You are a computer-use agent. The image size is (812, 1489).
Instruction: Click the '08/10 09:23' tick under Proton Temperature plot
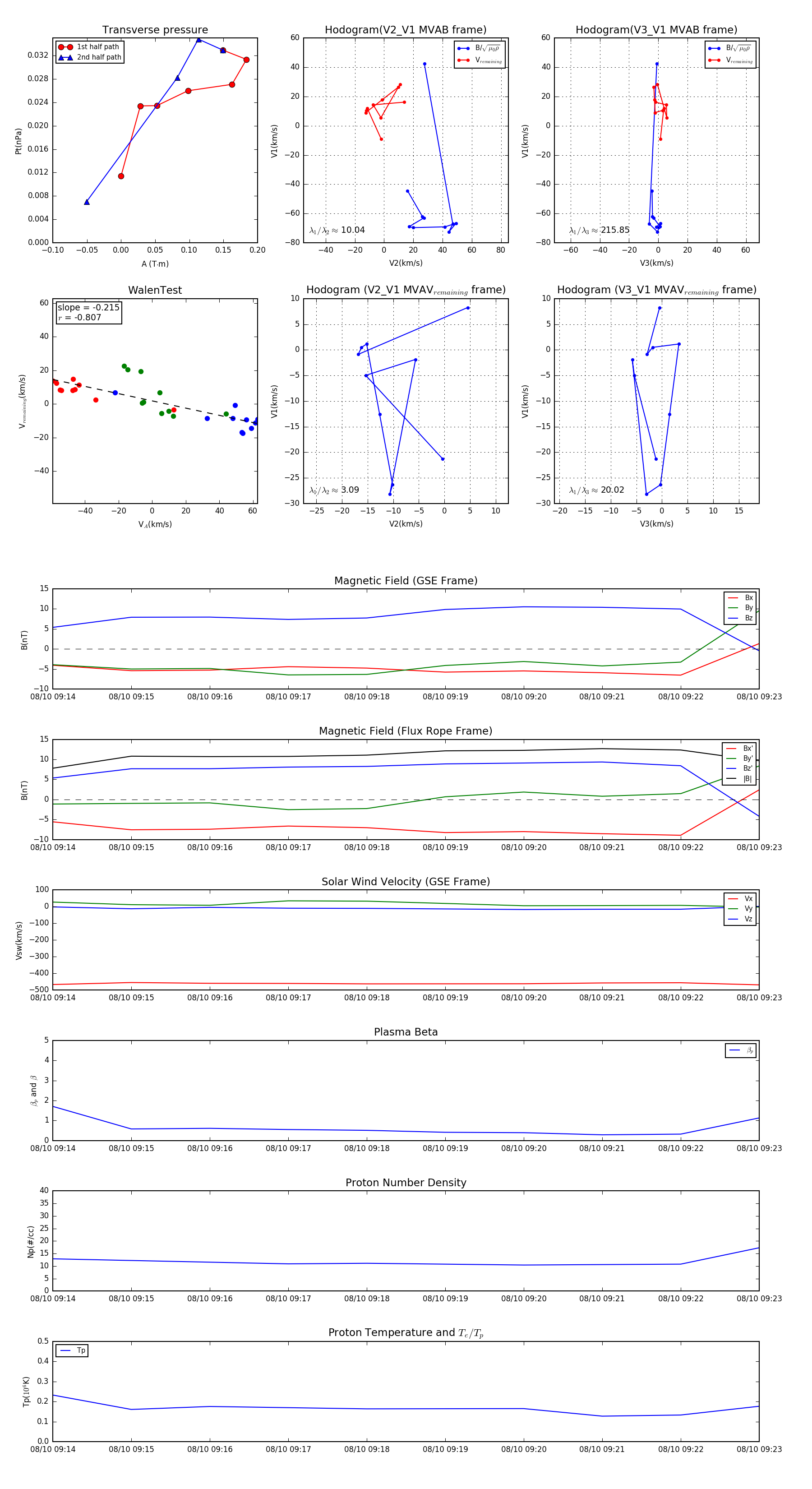[x=759, y=1449]
